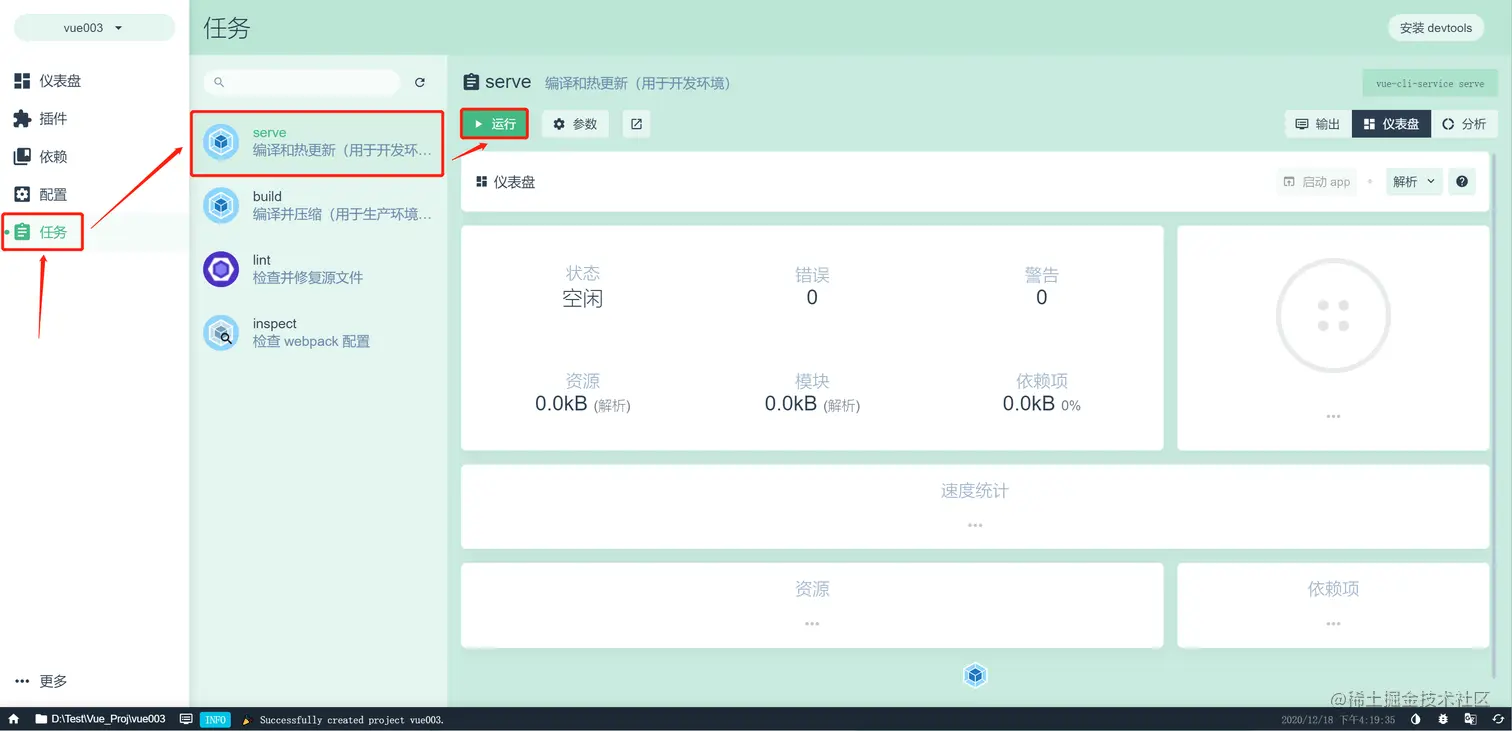Click the translate icon in status bar
The image size is (1512, 731).
click(x=1471, y=720)
